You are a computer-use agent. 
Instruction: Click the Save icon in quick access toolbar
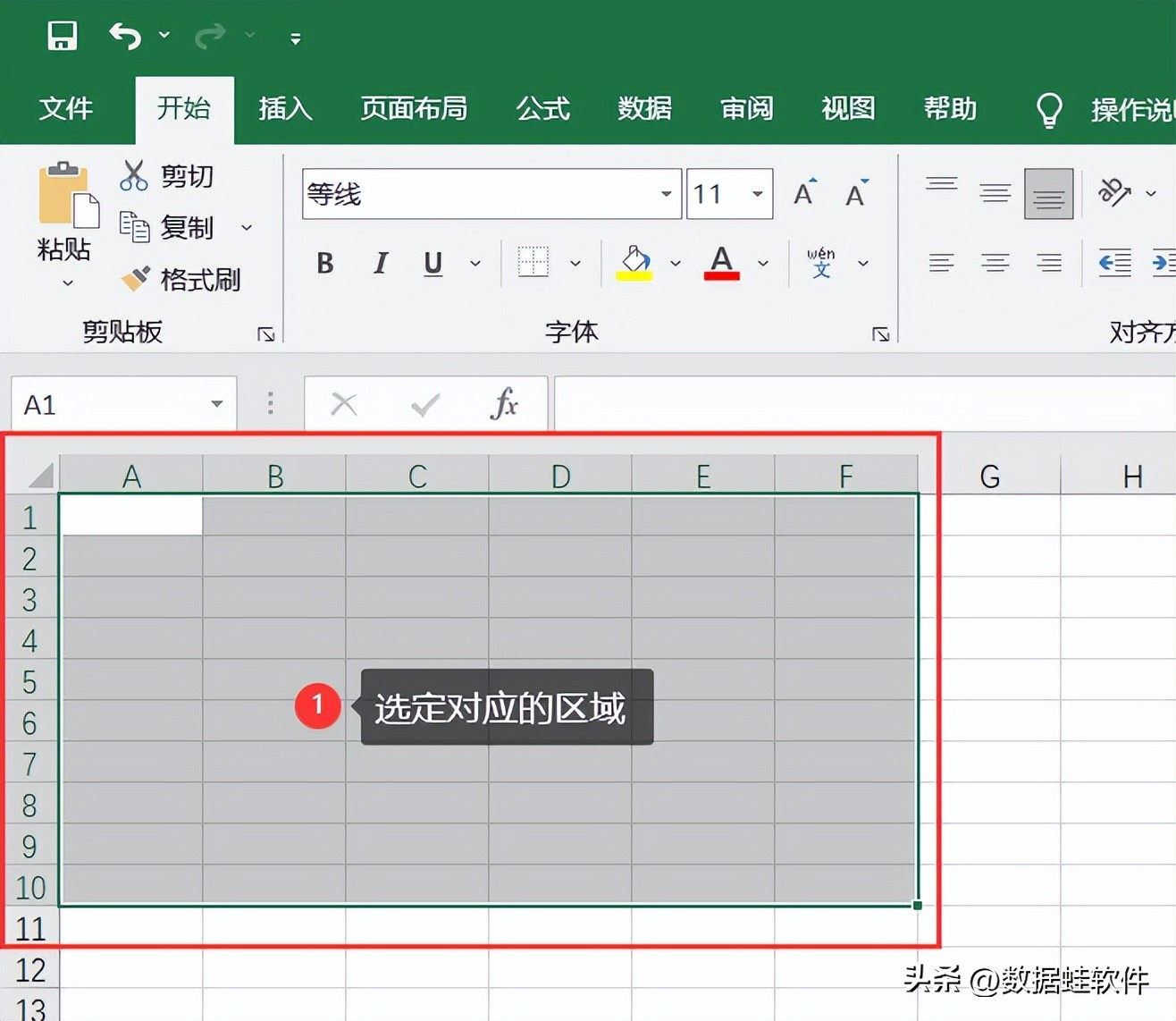click(x=62, y=36)
